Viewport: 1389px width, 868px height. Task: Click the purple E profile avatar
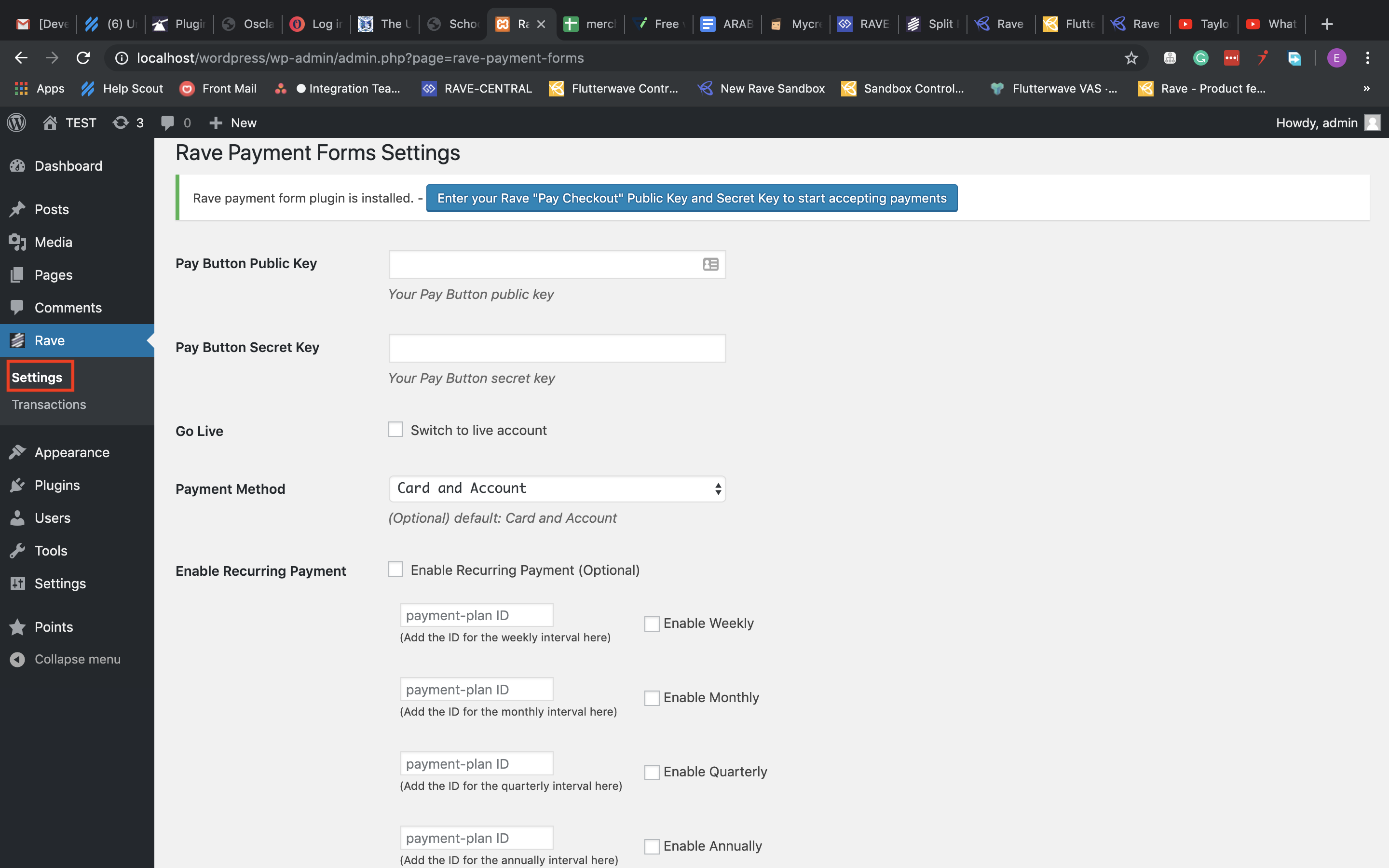point(1336,58)
